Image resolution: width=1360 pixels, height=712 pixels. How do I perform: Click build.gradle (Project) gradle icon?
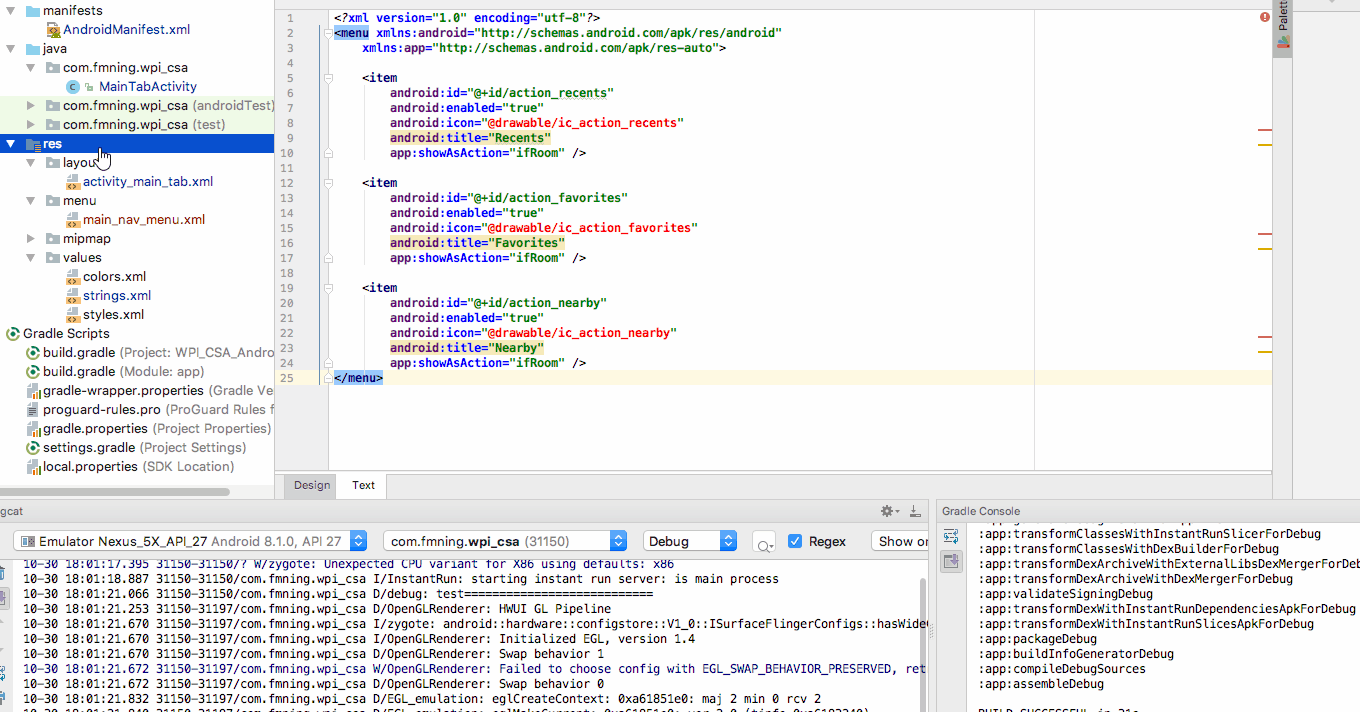(x=33, y=353)
